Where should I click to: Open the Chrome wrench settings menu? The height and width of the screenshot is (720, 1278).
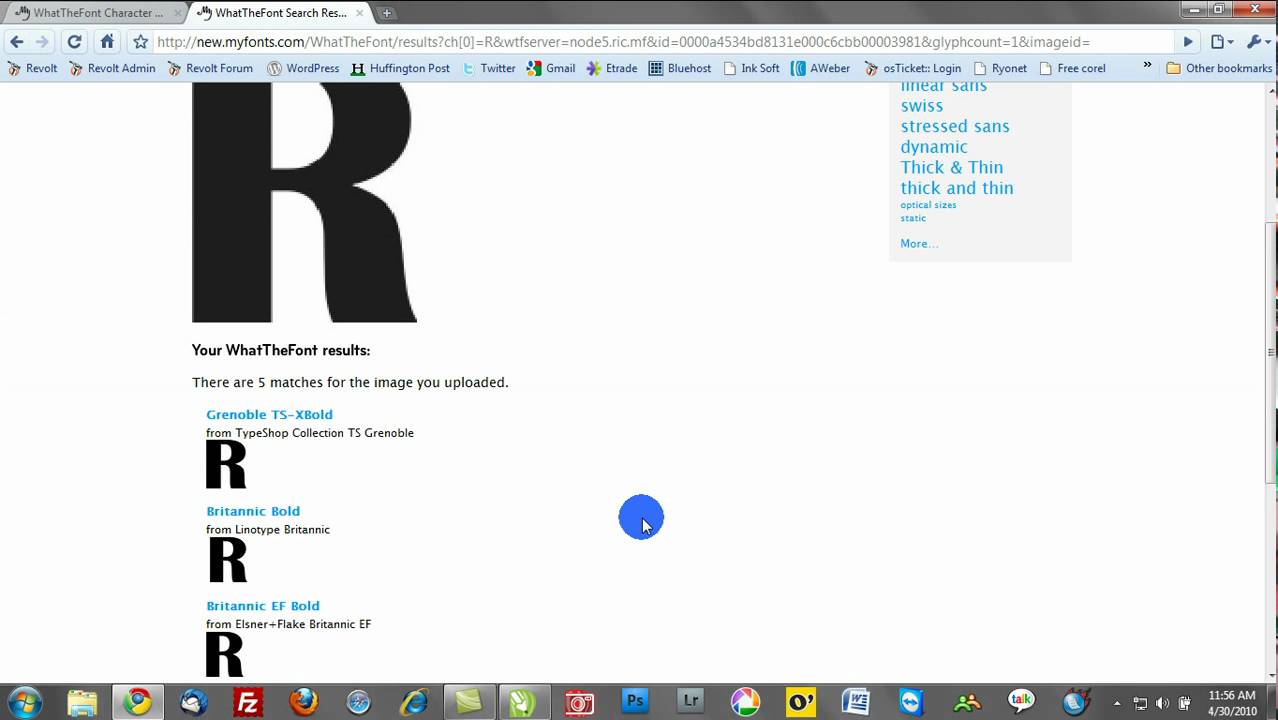pos(1257,42)
